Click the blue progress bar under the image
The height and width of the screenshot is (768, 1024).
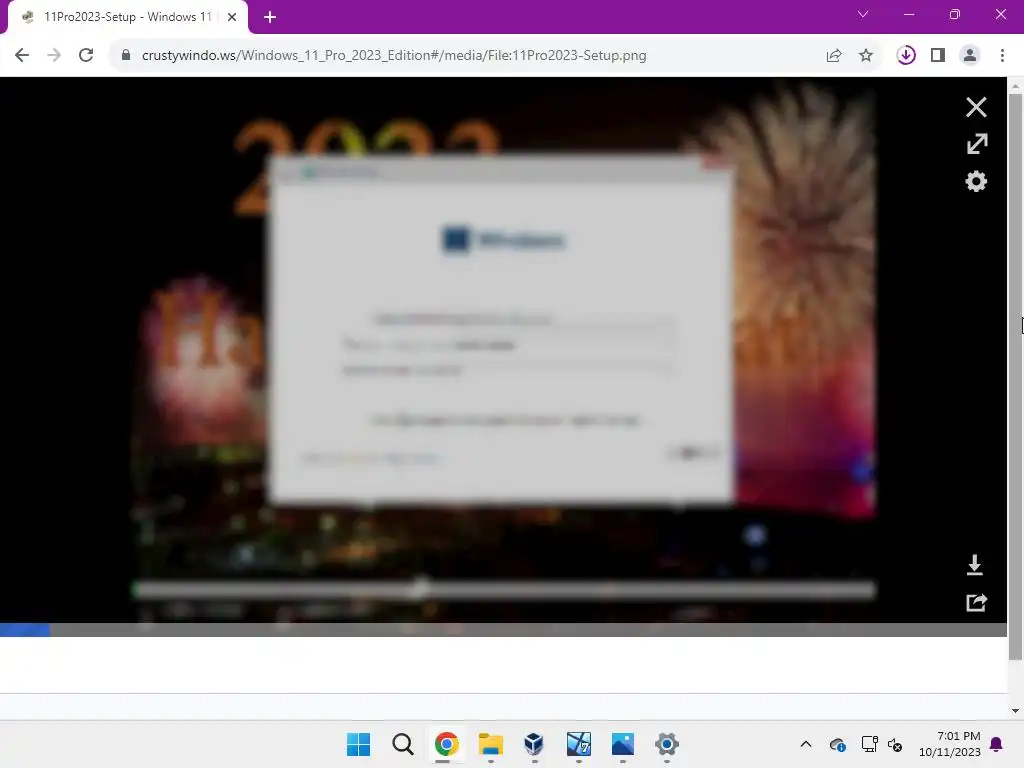coord(25,630)
